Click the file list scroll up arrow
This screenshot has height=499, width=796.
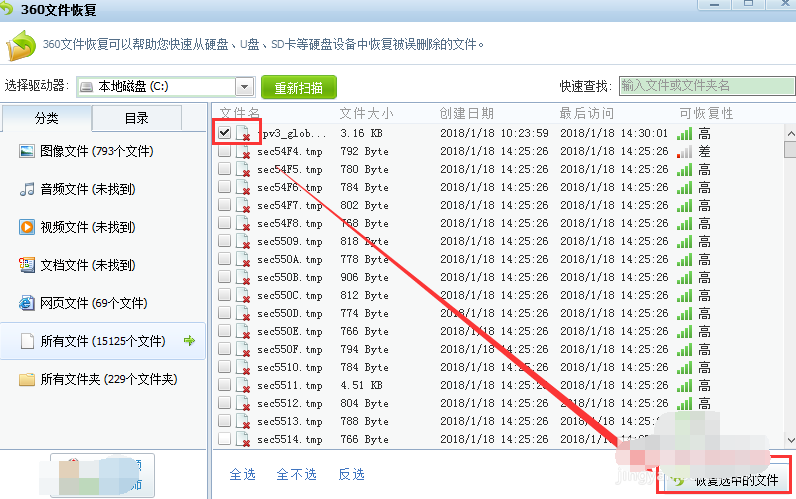click(790, 134)
